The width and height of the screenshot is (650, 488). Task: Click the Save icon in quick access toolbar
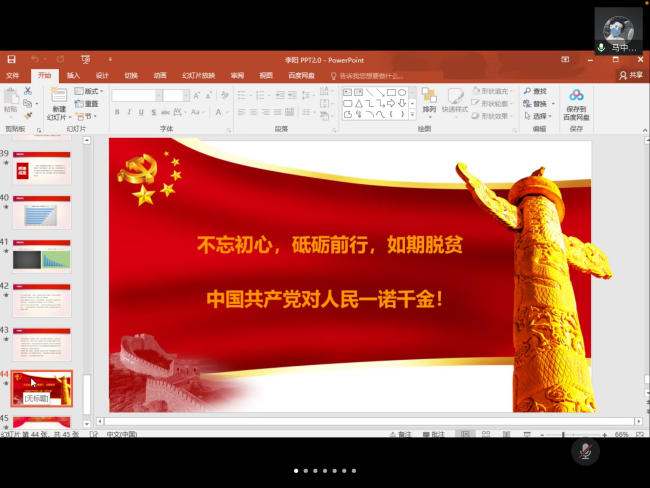click(x=11, y=60)
